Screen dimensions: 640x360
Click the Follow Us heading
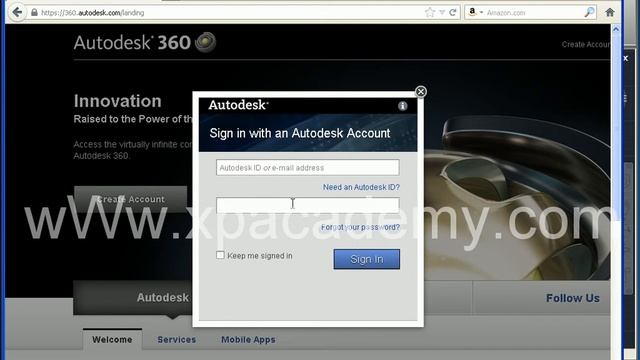pyautogui.click(x=573, y=298)
